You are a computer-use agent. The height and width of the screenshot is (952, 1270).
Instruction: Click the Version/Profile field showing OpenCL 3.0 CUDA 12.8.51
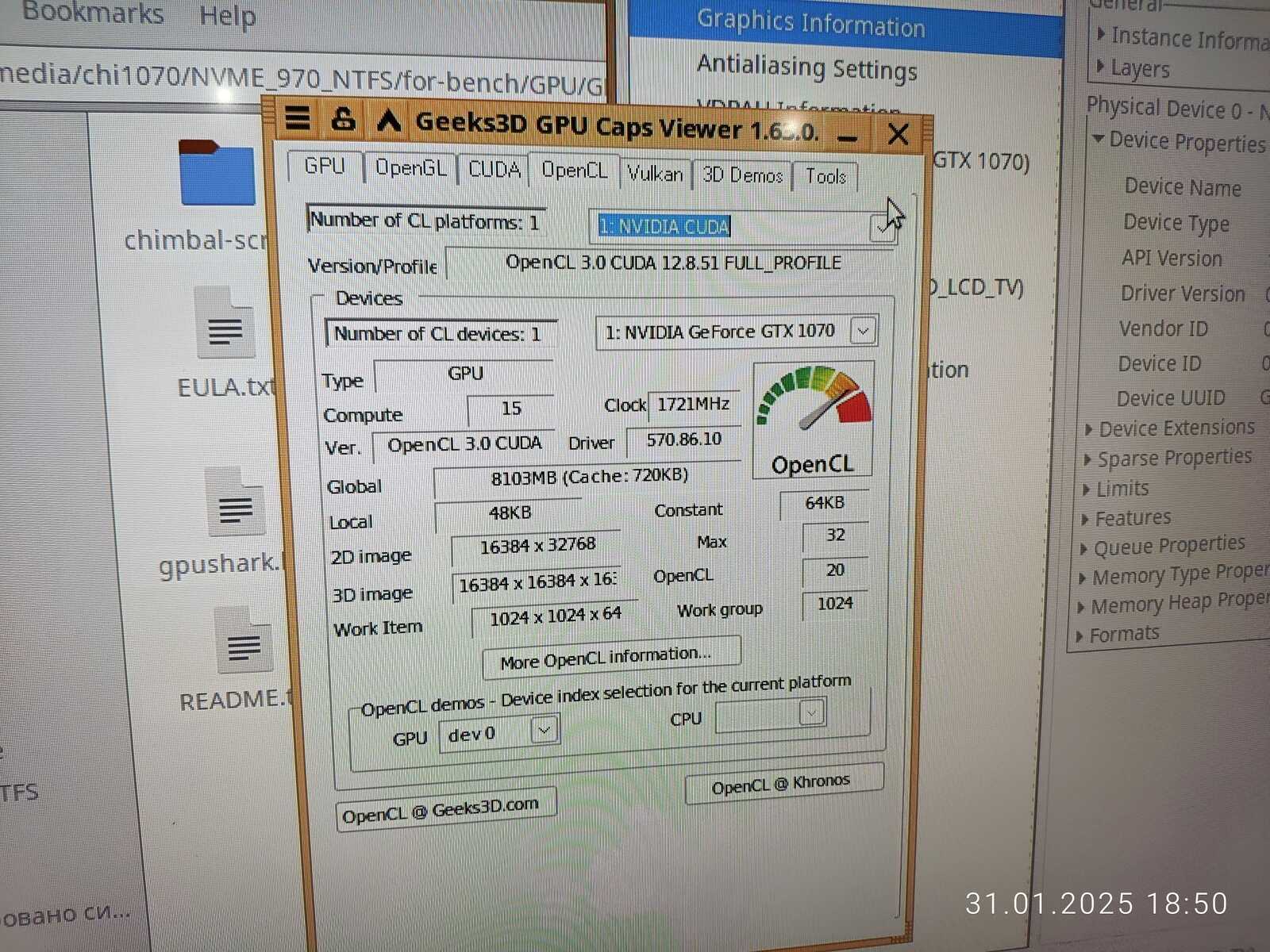point(672,262)
